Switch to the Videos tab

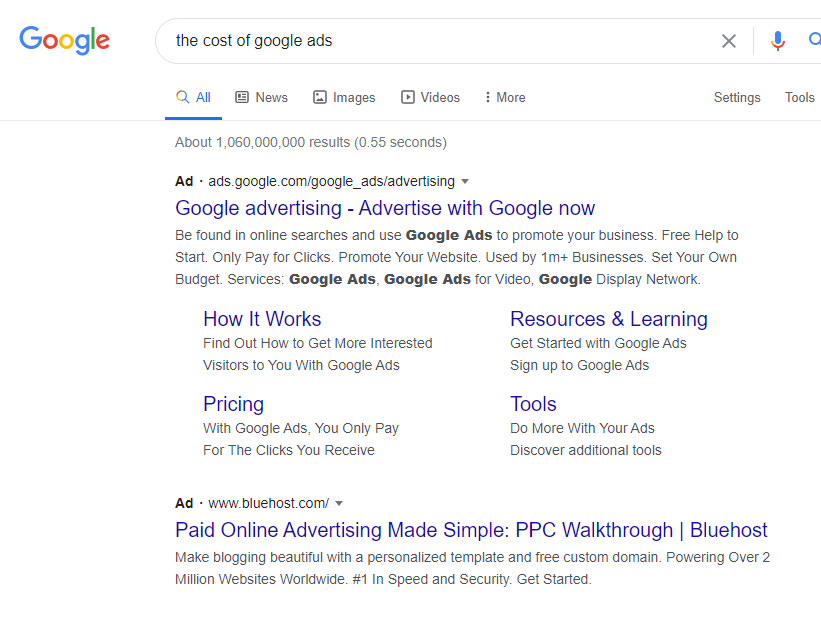click(430, 97)
